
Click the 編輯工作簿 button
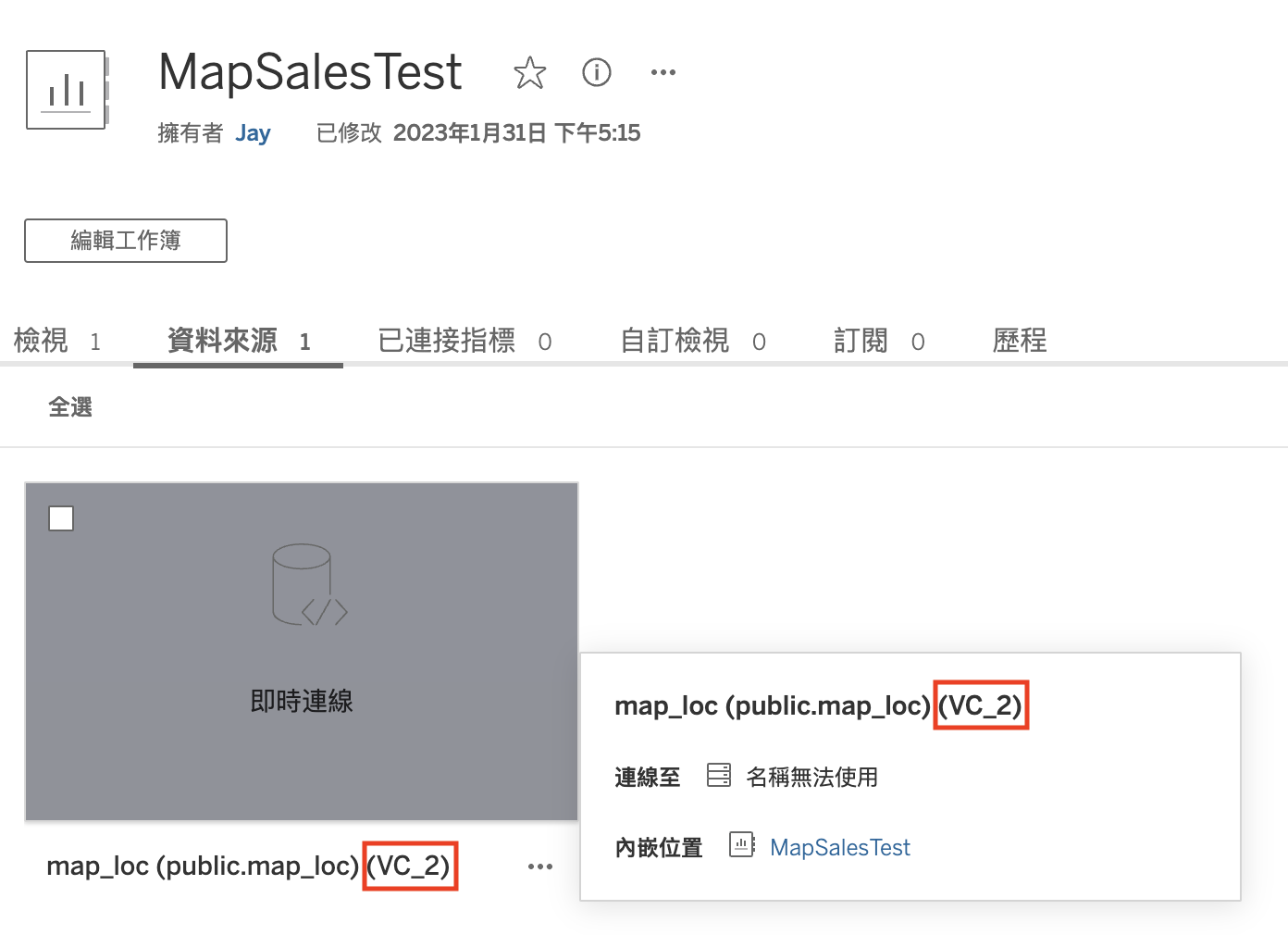(126, 241)
